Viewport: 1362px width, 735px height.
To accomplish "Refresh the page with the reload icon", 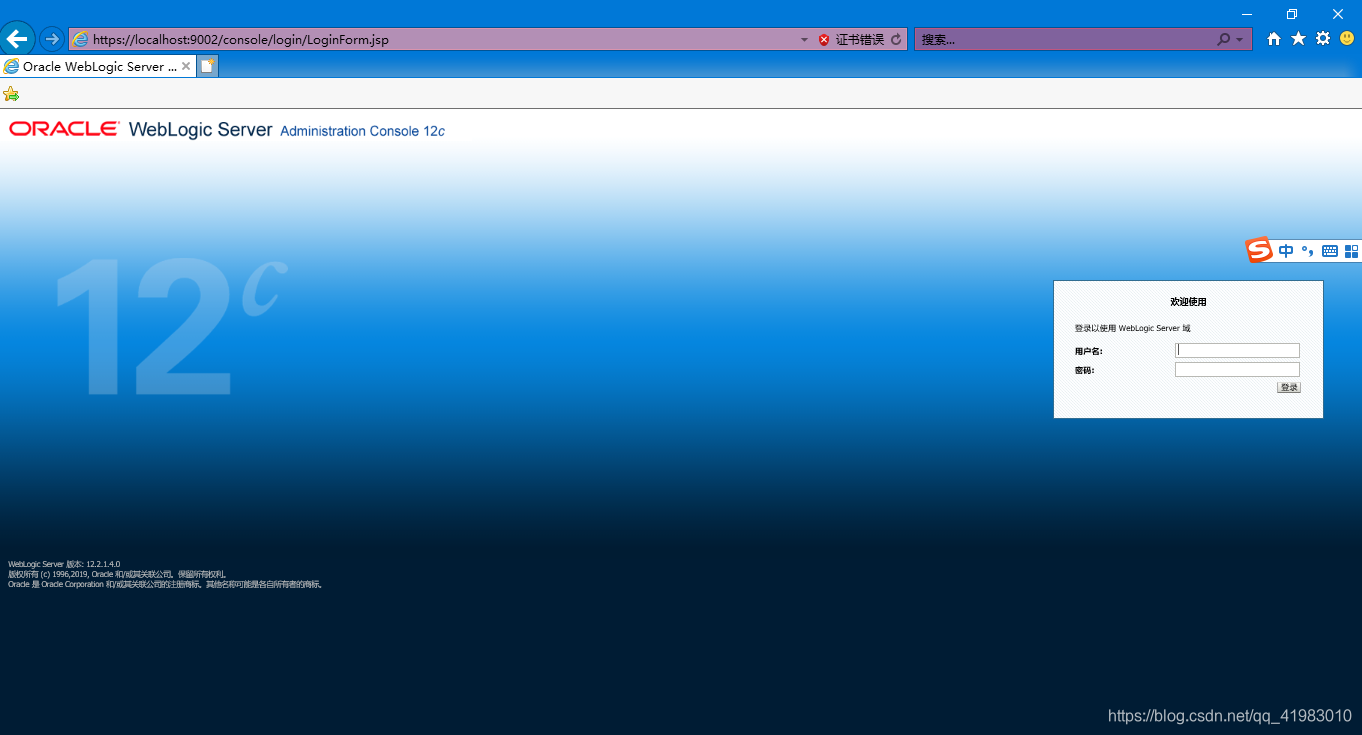I will tap(896, 40).
